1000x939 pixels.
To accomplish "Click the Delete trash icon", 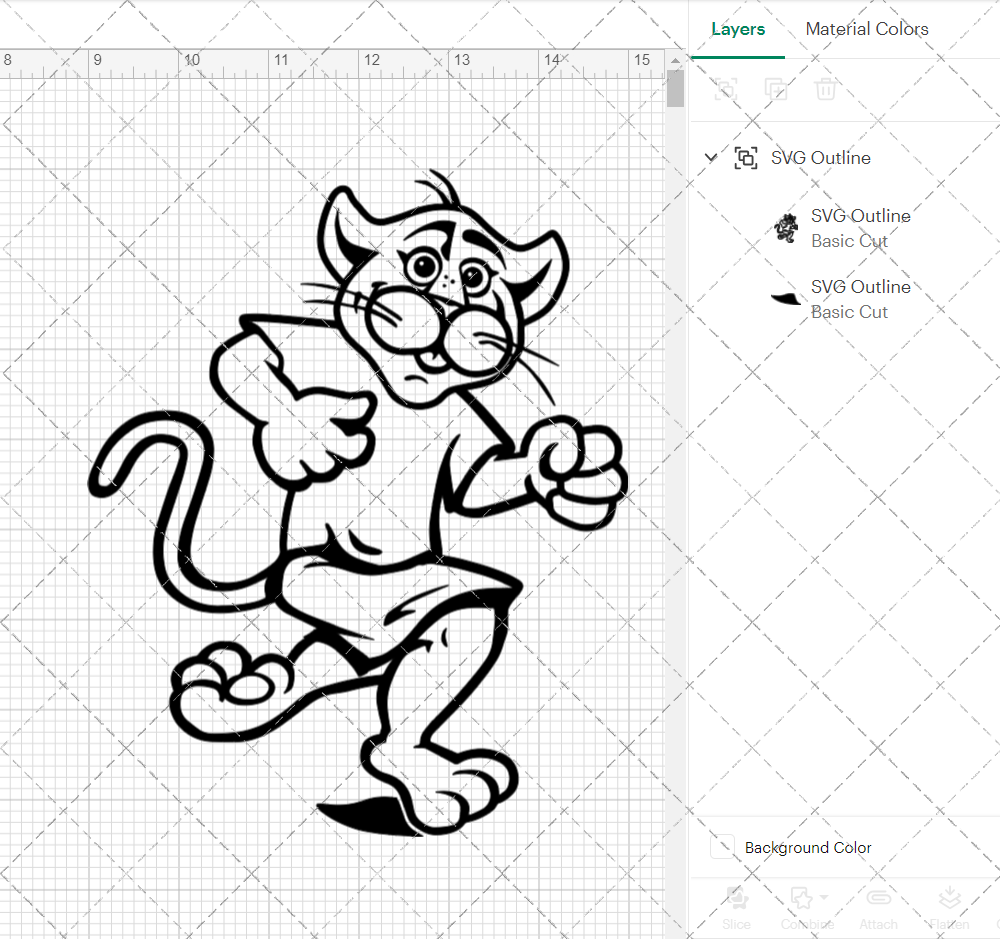I will point(825,89).
